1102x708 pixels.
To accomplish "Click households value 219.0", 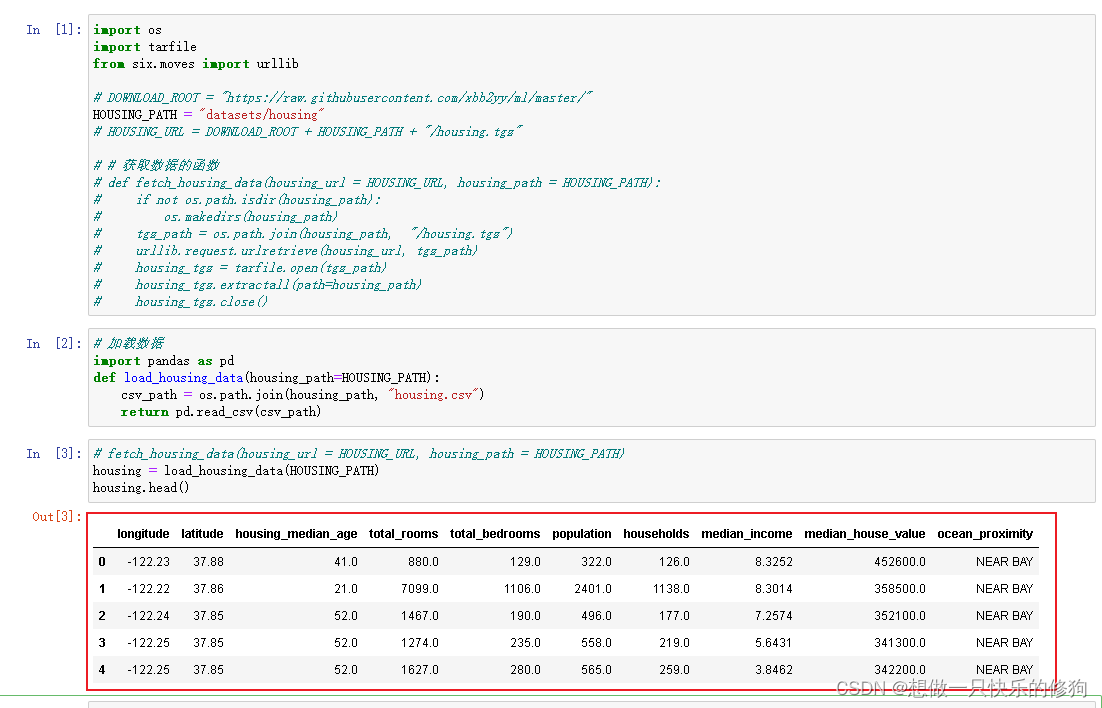I will coord(675,643).
